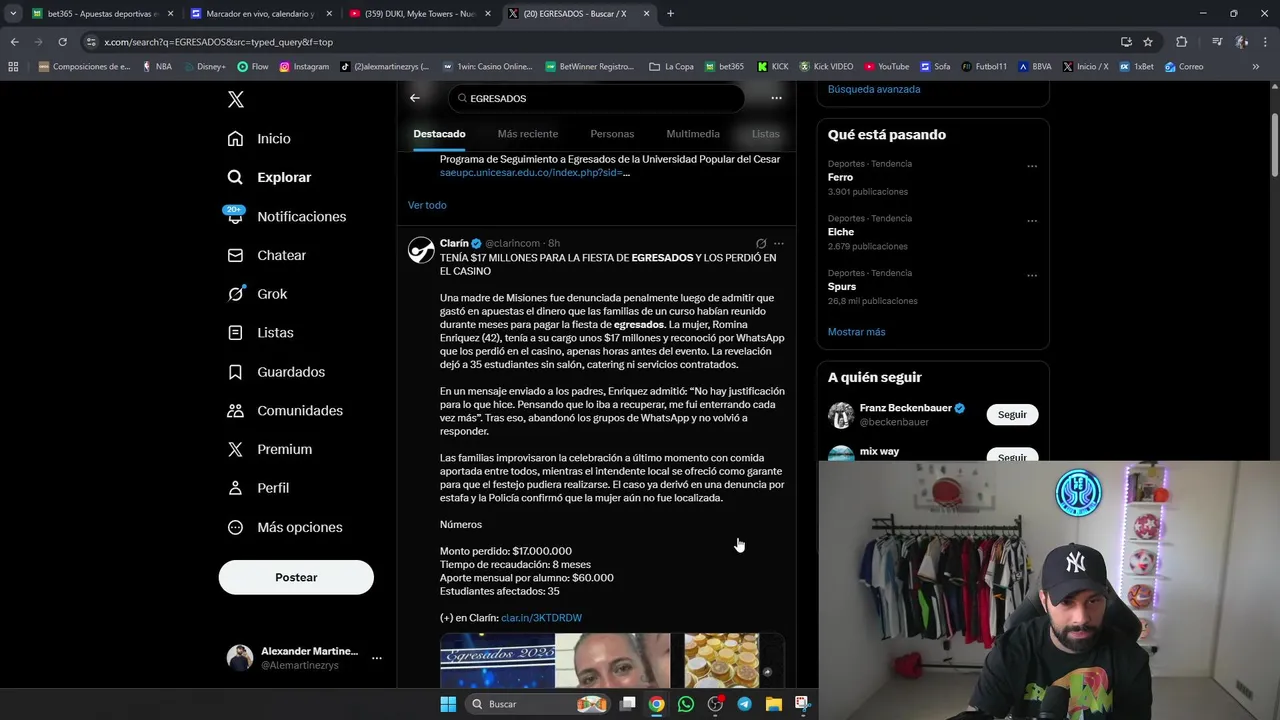Open Comunidades in the sidebar

(x=285, y=411)
